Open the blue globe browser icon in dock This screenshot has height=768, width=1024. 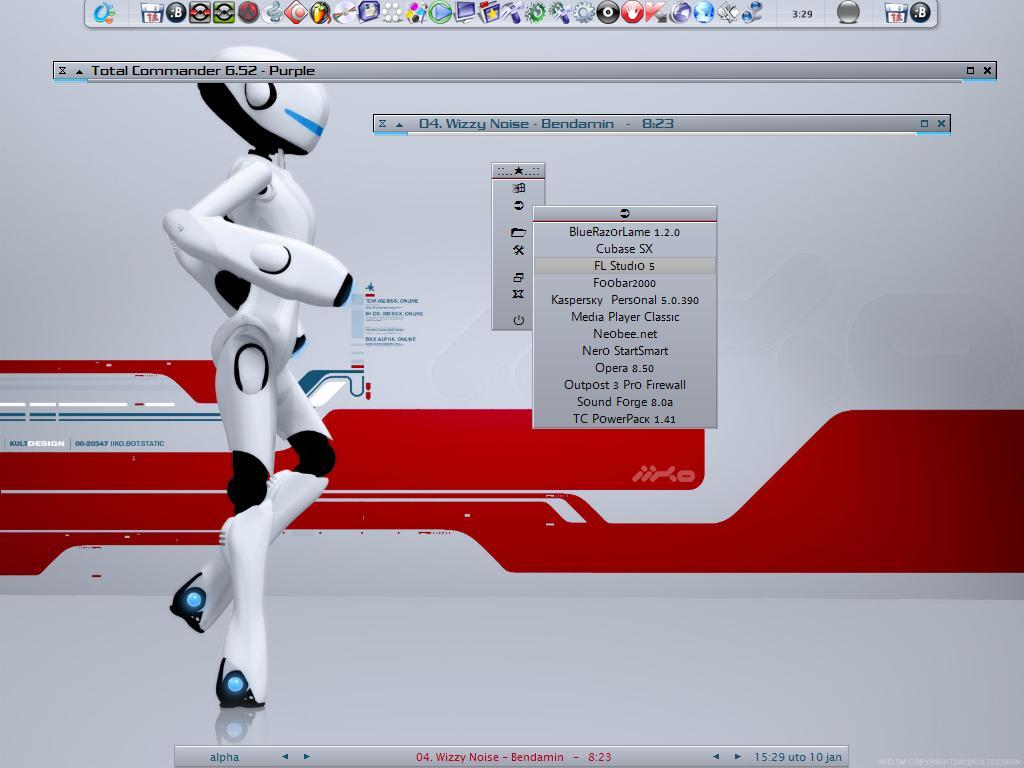coord(704,13)
